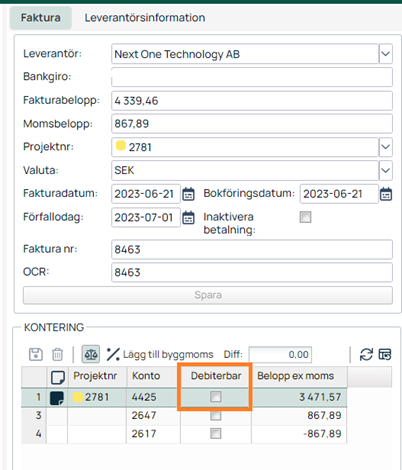Click the trash delete icon in Kontering
Screen dimensions: 402x470
coord(57,354)
